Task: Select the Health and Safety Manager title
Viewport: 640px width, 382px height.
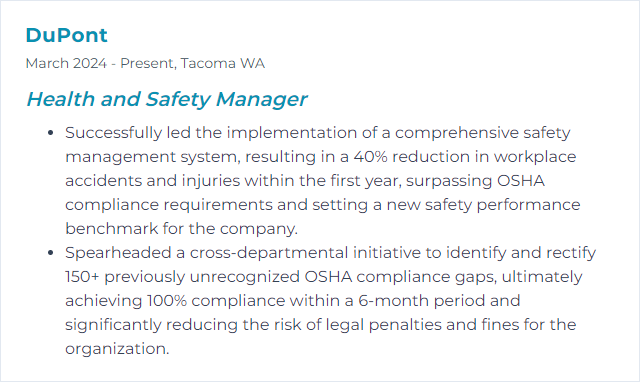Action: pyautogui.click(x=167, y=99)
